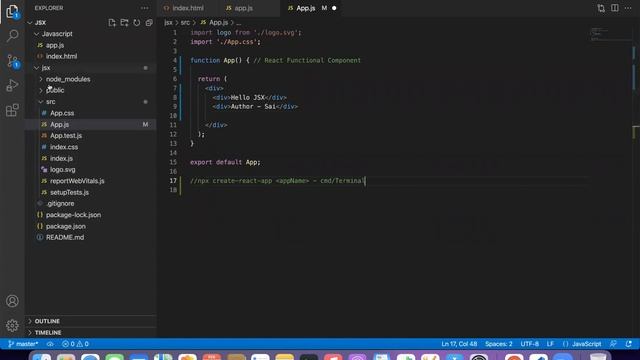Click the 'export default App;' line

click(225, 162)
